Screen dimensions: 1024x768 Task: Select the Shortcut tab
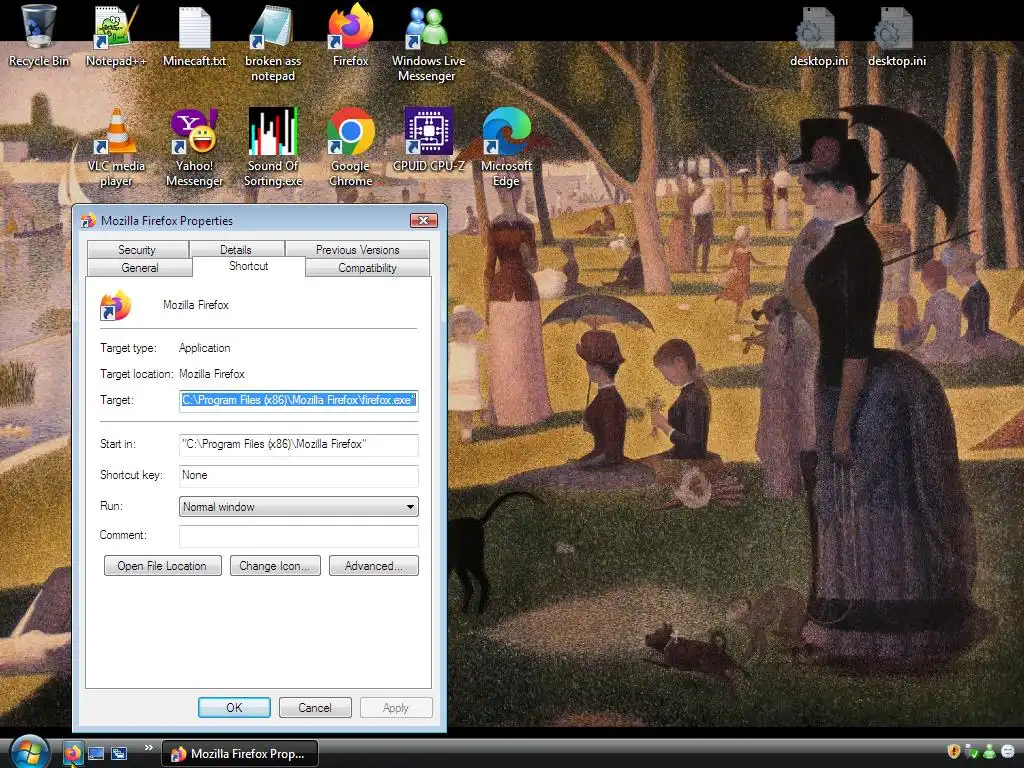(x=249, y=266)
